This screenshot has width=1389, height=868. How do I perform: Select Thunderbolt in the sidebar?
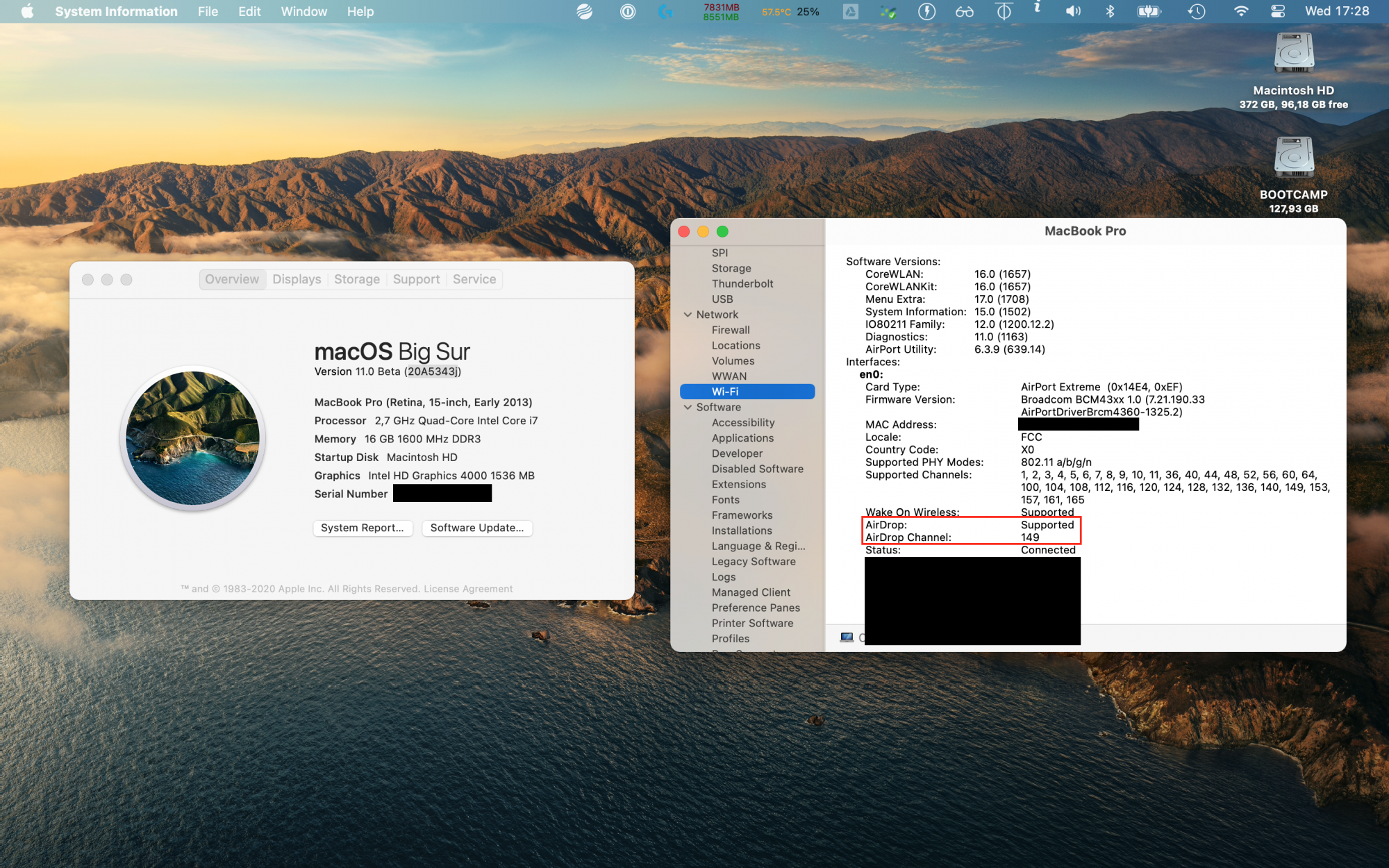click(742, 283)
